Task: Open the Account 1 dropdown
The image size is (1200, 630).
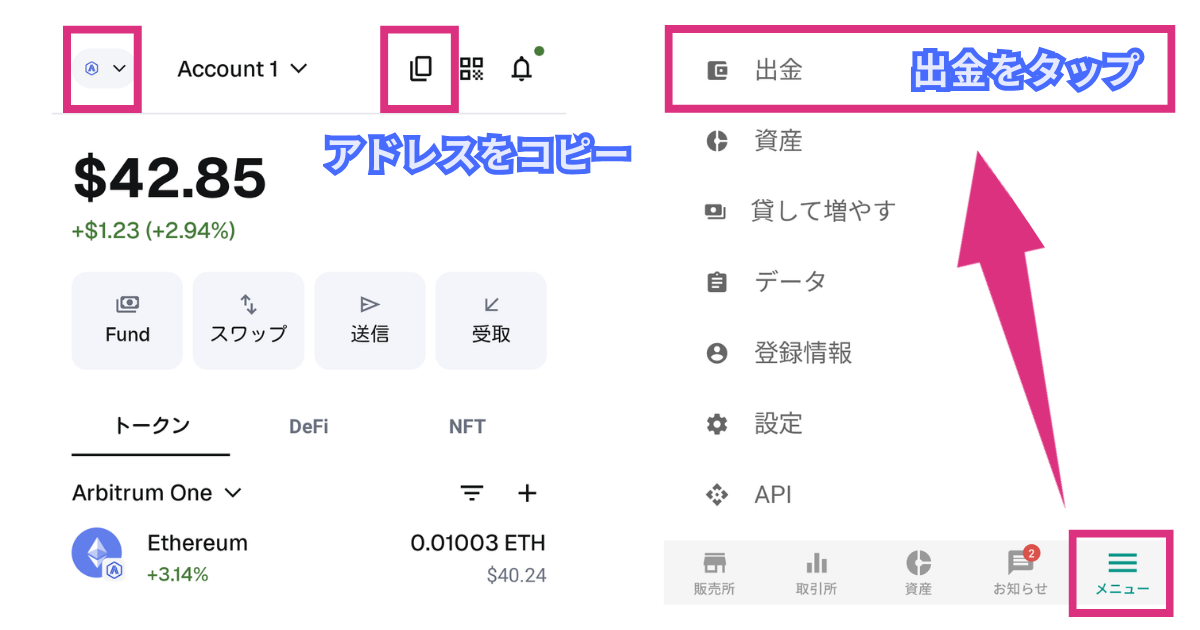Action: [242, 69]
